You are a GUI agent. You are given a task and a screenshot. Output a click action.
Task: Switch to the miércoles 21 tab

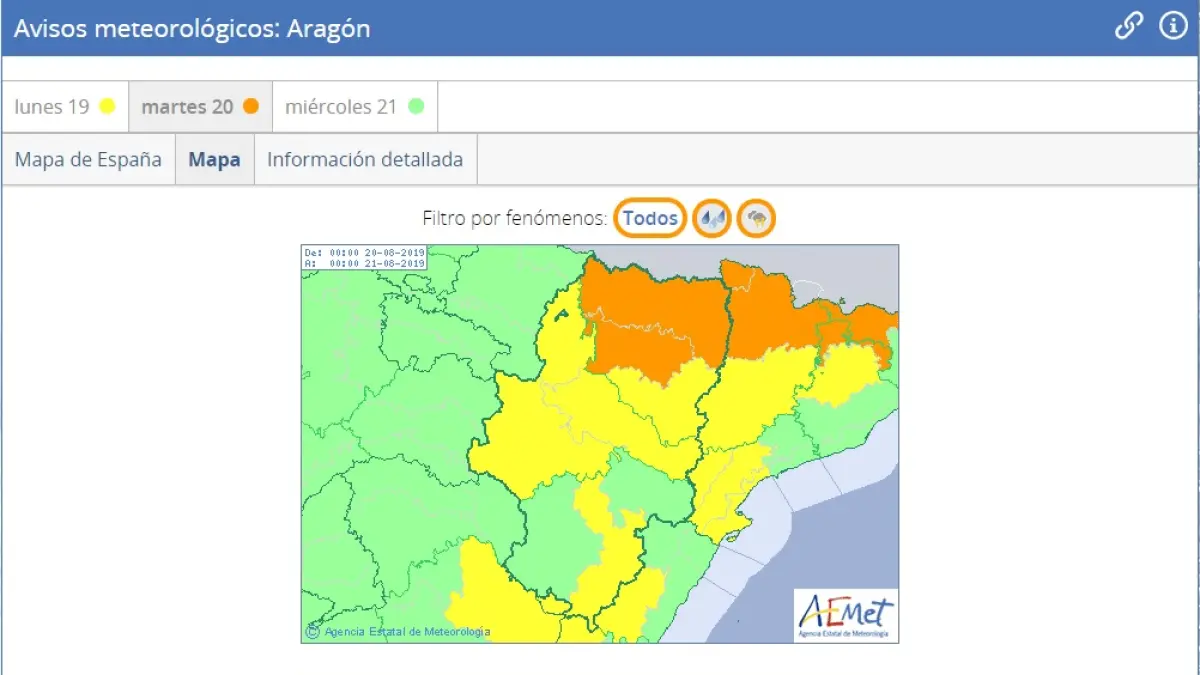(x=354, y=107)
